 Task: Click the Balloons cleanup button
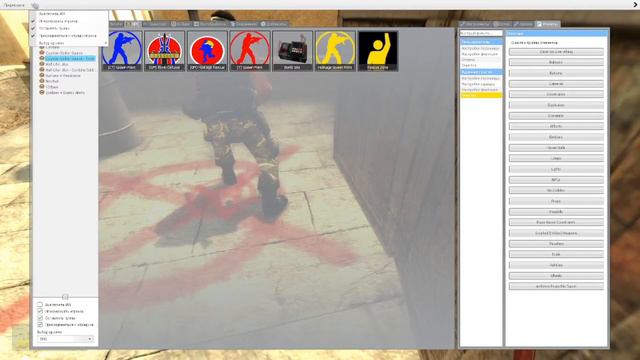(x=556, y=62)
